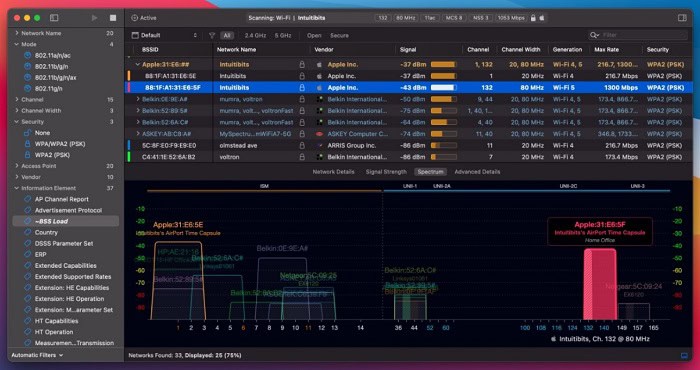
Task: Sort by the Signal column header
Action: click(x=408, y=50)
